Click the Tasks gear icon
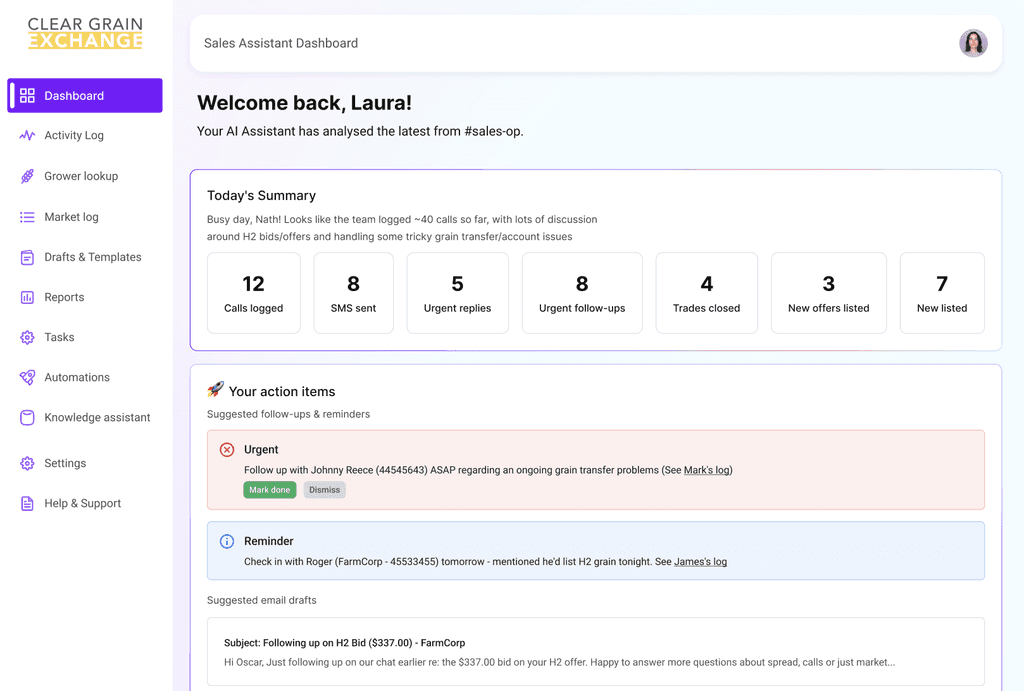This screenshot has width=1024, height=691. pyautogui.click(x=27, y=337)
